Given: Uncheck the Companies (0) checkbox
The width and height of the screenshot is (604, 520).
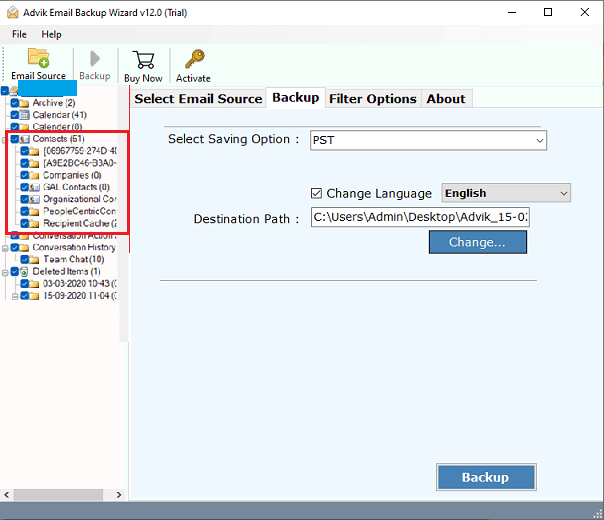Looking at the screenshot, I should (25, 175).
